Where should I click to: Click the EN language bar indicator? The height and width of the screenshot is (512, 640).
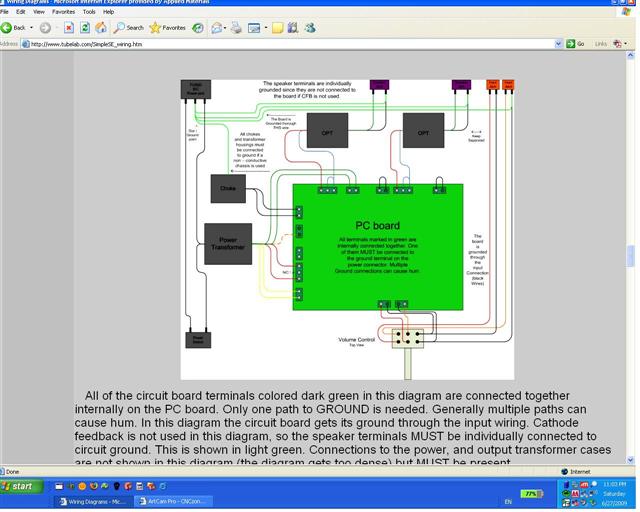pyautogui.click(x=508, y=502)
